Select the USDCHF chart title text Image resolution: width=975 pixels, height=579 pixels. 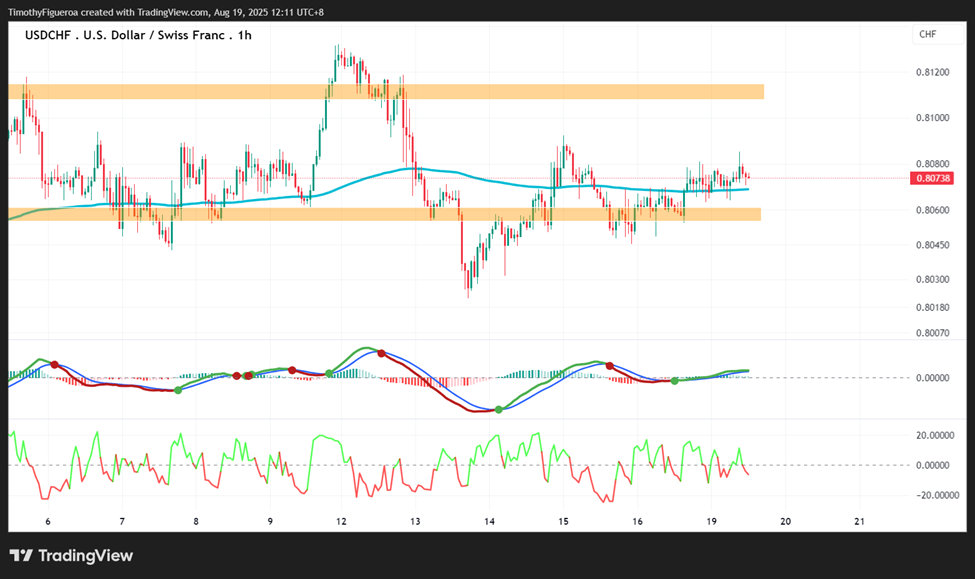click(138, 35)
